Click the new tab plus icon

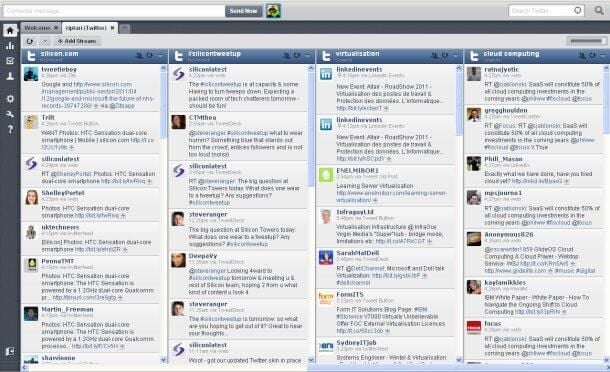point(124,28)
